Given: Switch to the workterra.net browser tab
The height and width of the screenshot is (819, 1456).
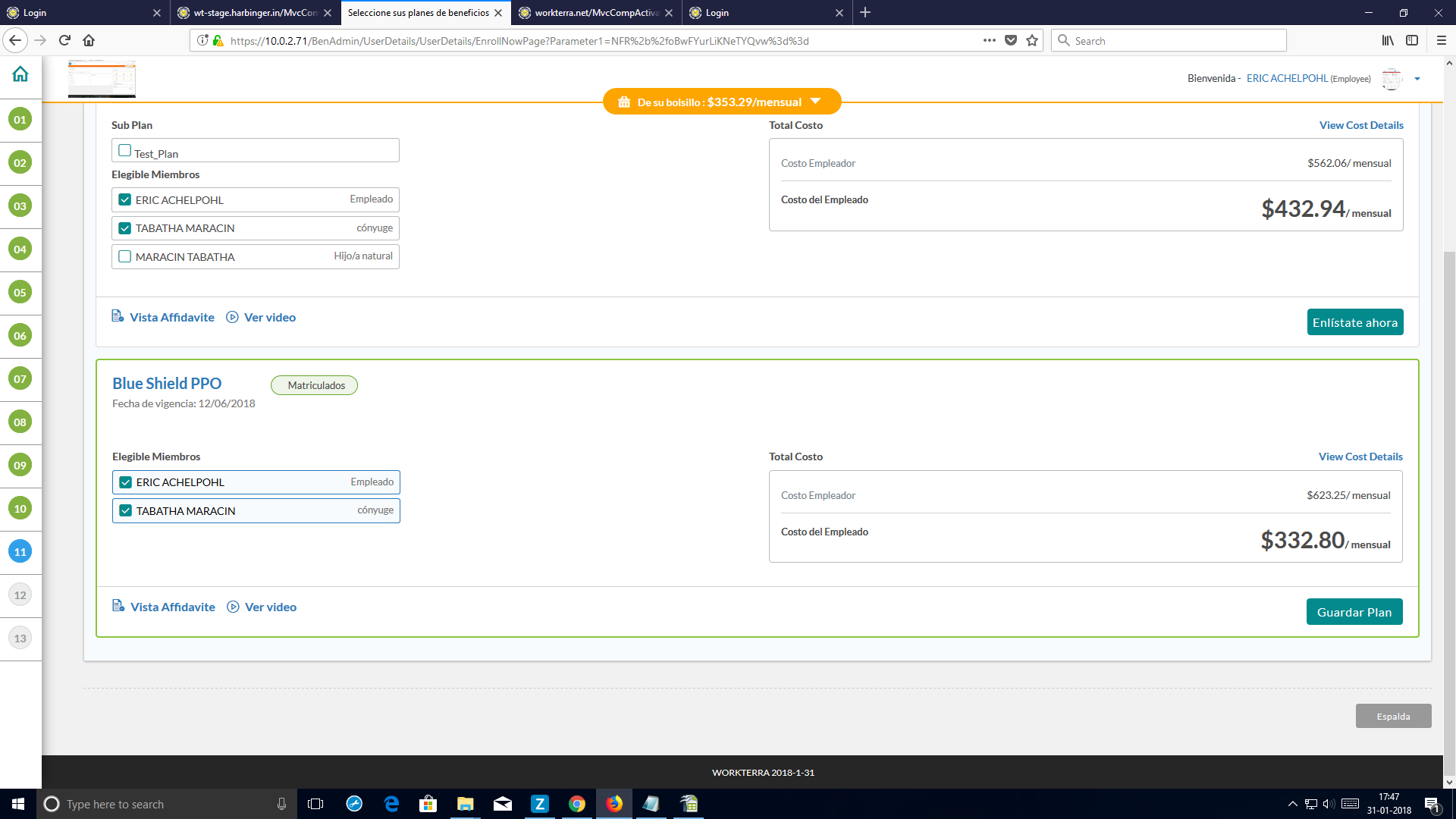Looking at the screenshot, I should [595, 13].
